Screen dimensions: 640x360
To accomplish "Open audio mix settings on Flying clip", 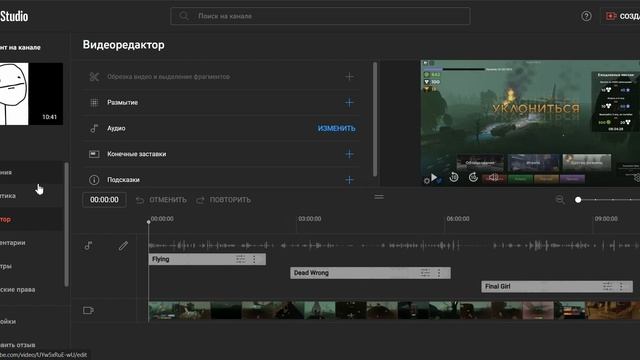I will 240,259.
